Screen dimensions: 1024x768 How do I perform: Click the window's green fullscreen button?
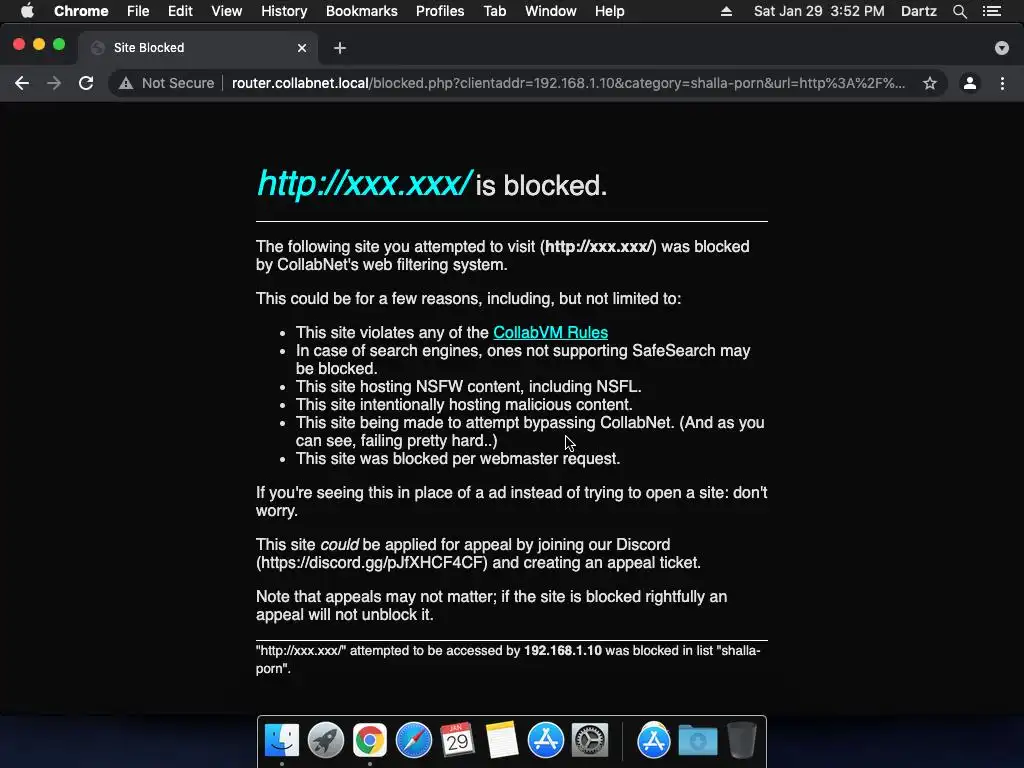(59, 44)
